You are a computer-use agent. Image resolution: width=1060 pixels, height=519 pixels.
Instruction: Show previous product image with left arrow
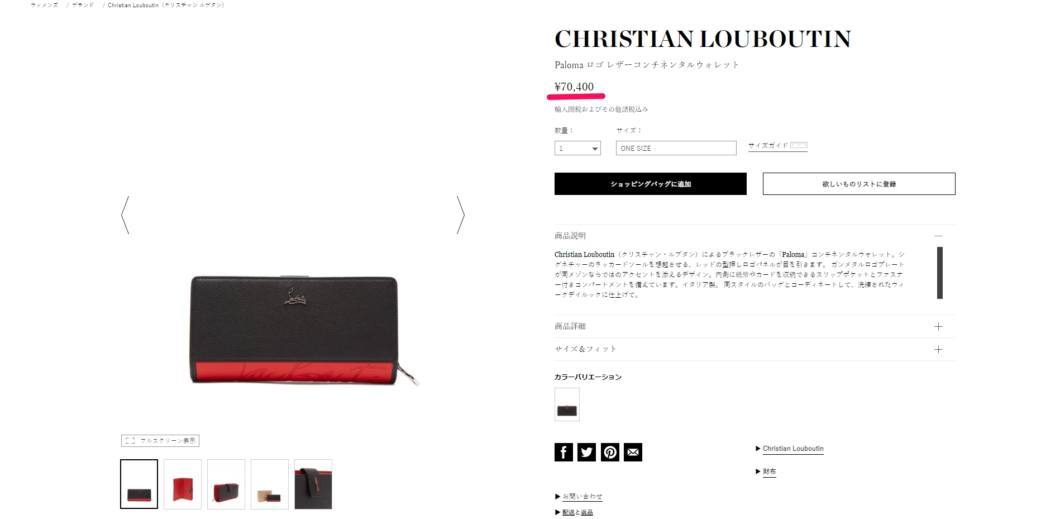pos(125,215)
